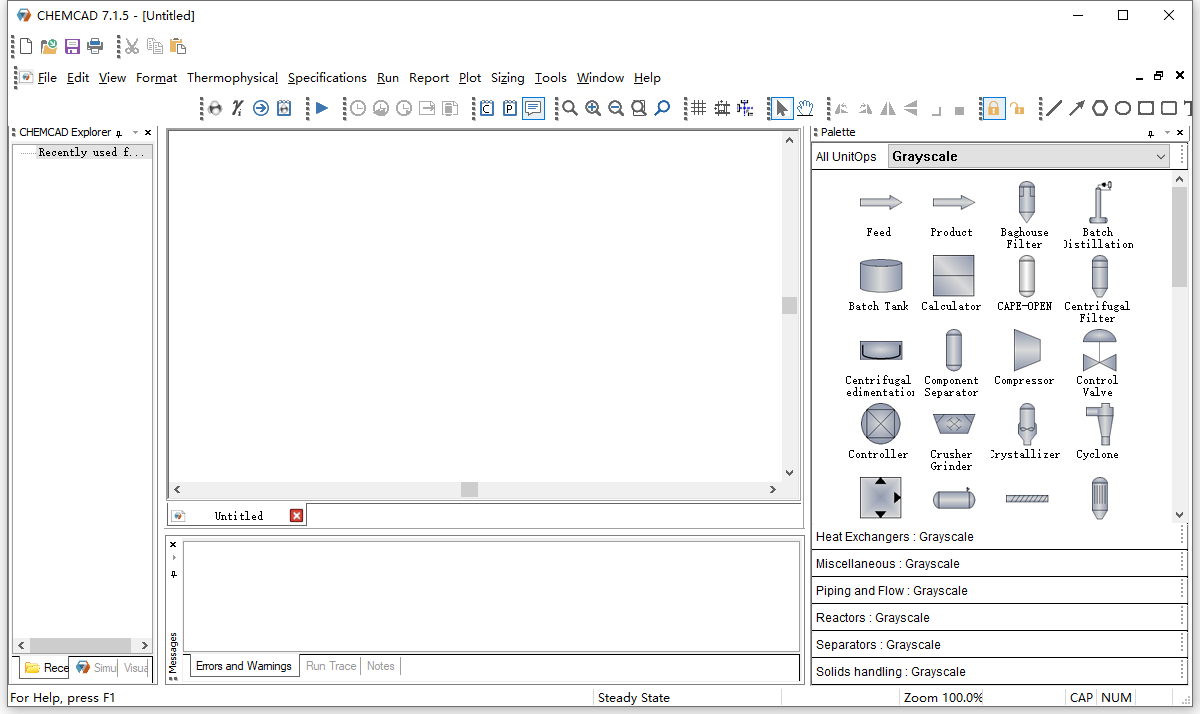1200x714 pixels.
Task: Toggle the highlighted speech bubble notes icon
Action: (x=533, y=108)
